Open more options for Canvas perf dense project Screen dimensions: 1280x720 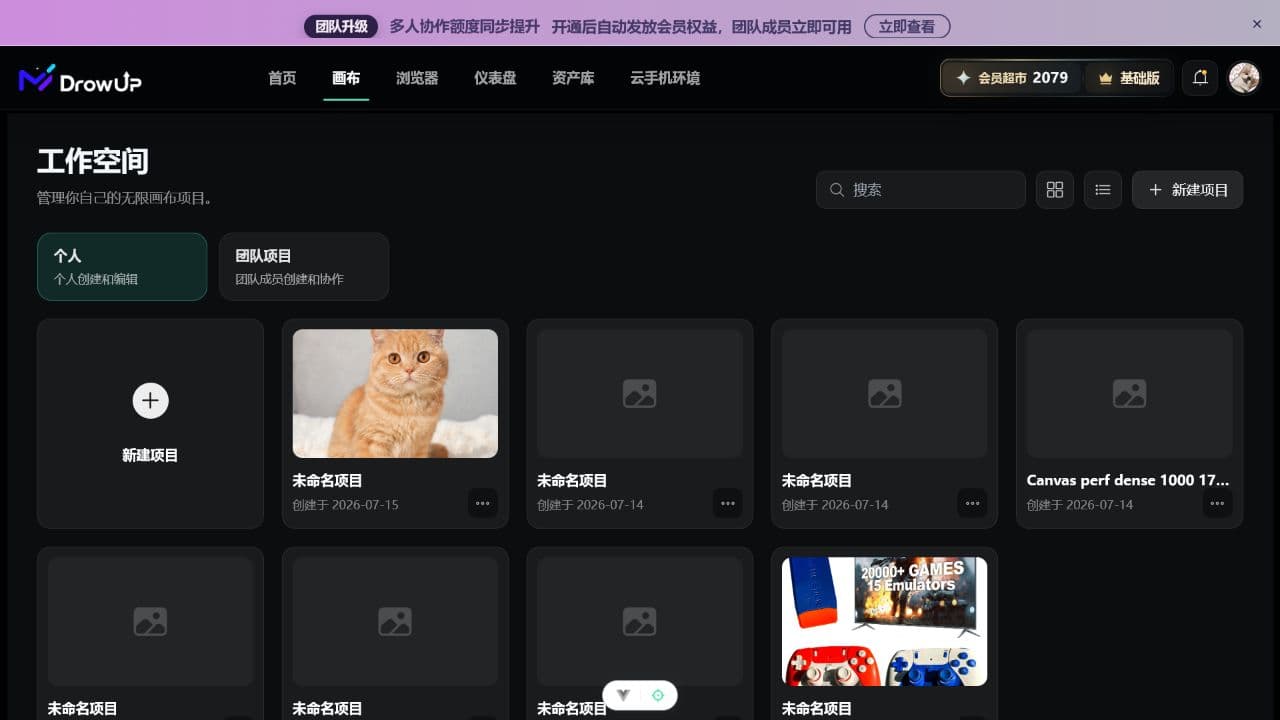click(1217, 504)
